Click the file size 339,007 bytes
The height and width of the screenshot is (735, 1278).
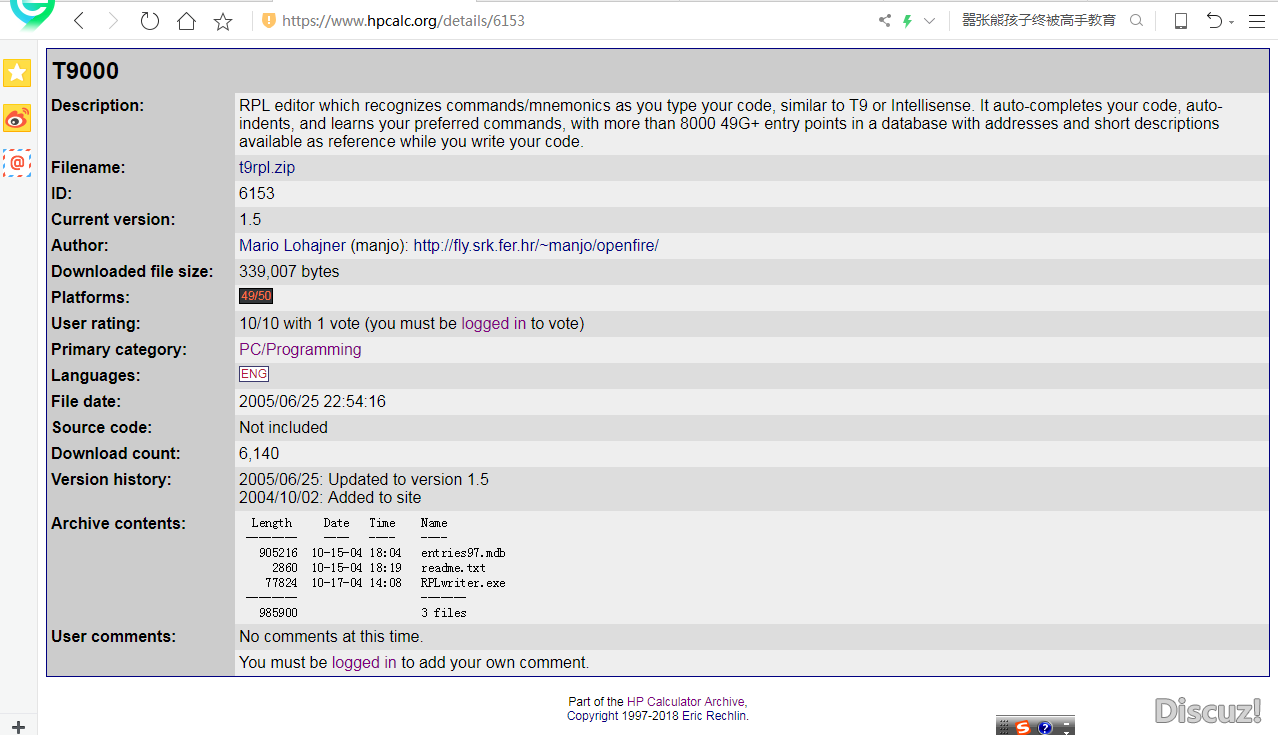coord(289,272)
